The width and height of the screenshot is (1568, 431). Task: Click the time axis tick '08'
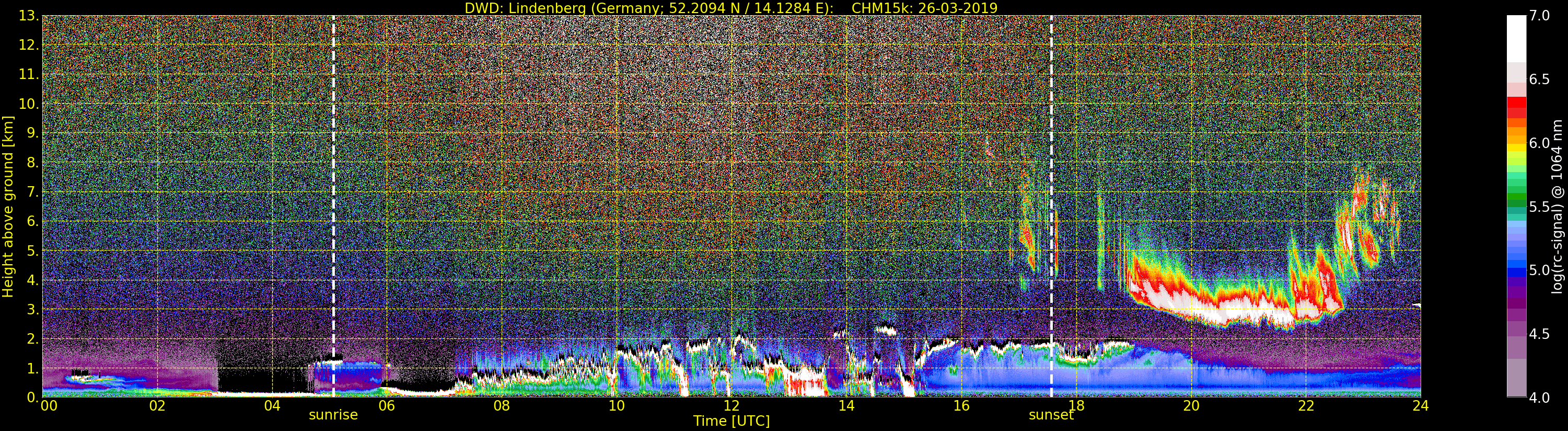pos(502,405)
